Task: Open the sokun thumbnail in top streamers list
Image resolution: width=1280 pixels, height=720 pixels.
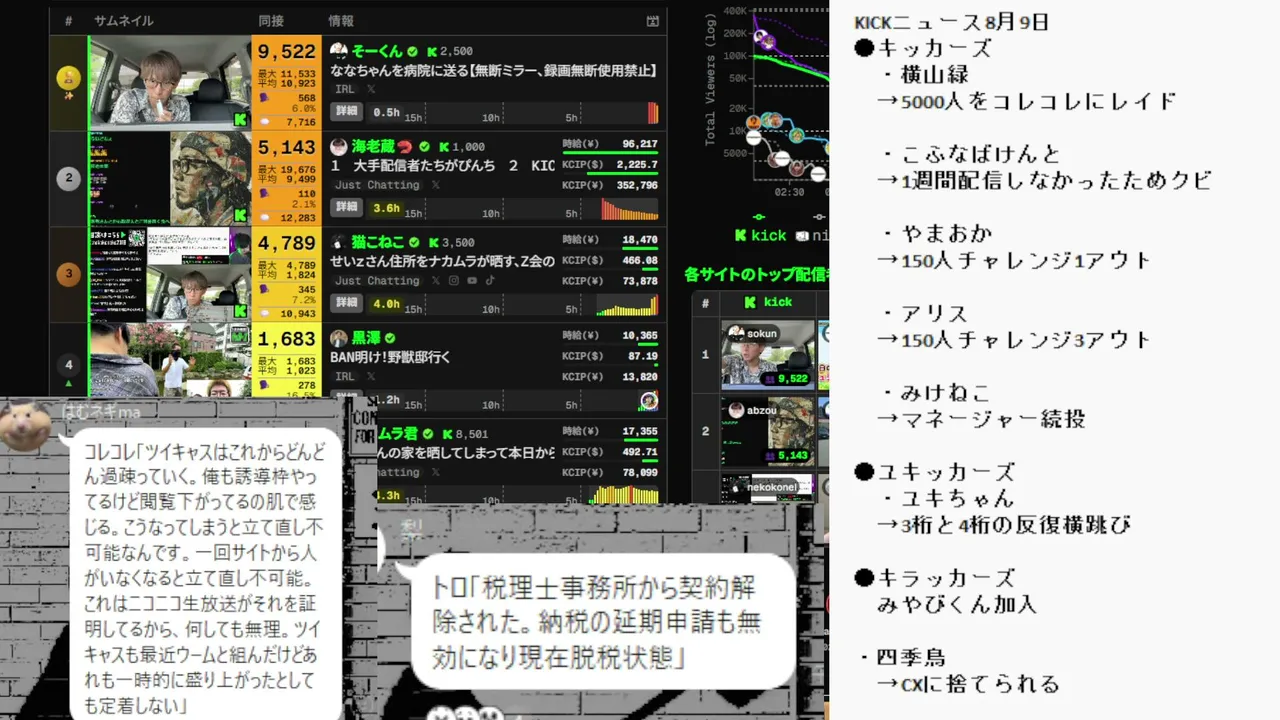Action: [768, 355]
